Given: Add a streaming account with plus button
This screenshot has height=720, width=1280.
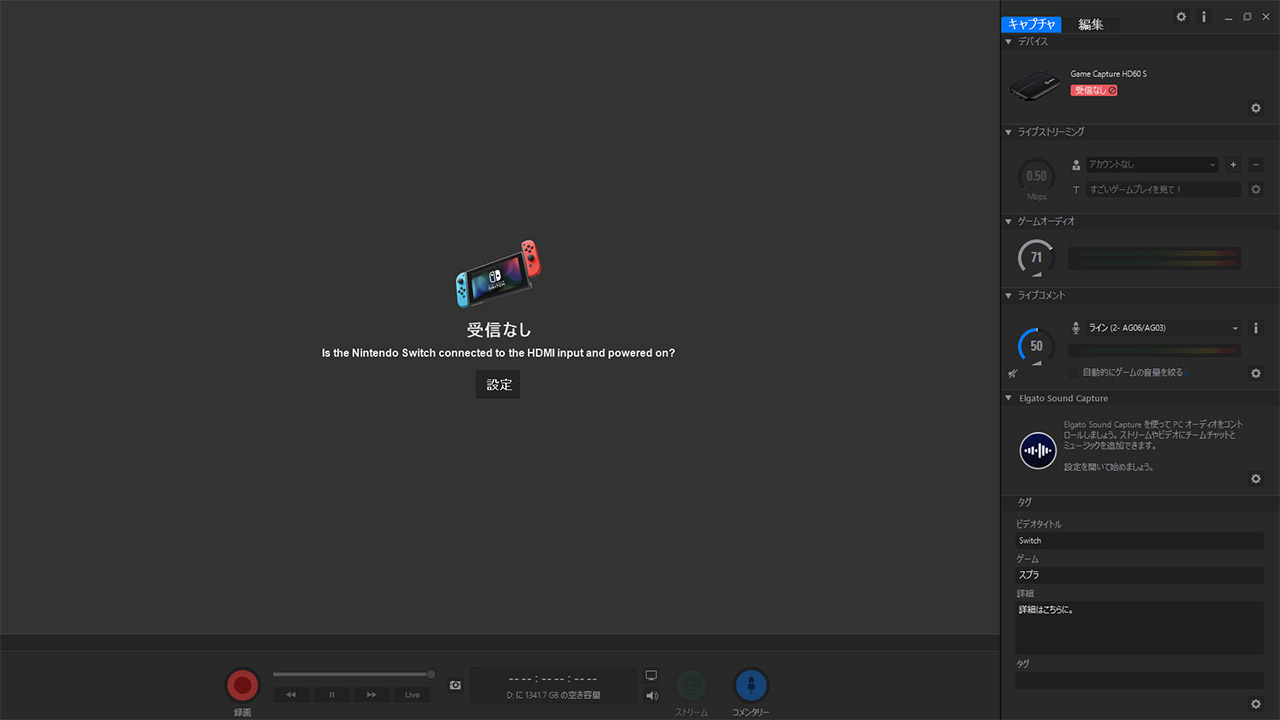Looking at the screenshot, I should [1233, 164].
